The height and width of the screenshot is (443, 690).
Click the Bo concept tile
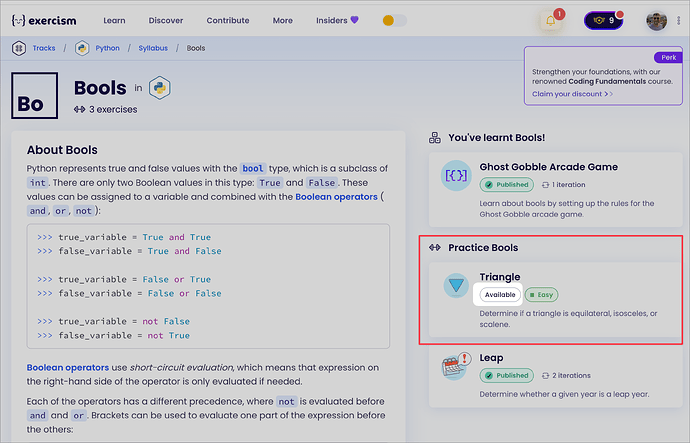click(x=34, y=95)
